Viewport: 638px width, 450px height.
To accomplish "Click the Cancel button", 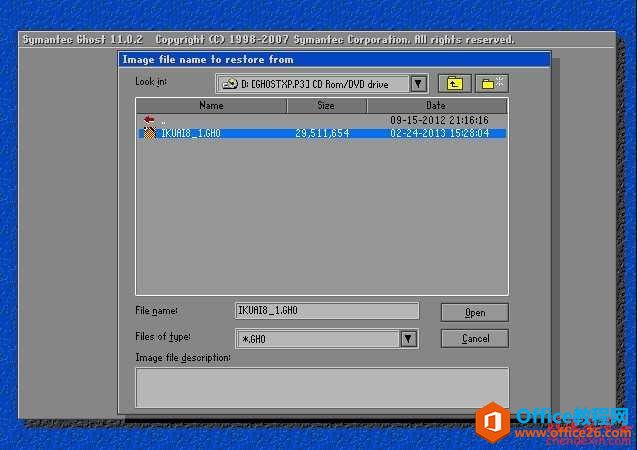I will tap(474, 339).
